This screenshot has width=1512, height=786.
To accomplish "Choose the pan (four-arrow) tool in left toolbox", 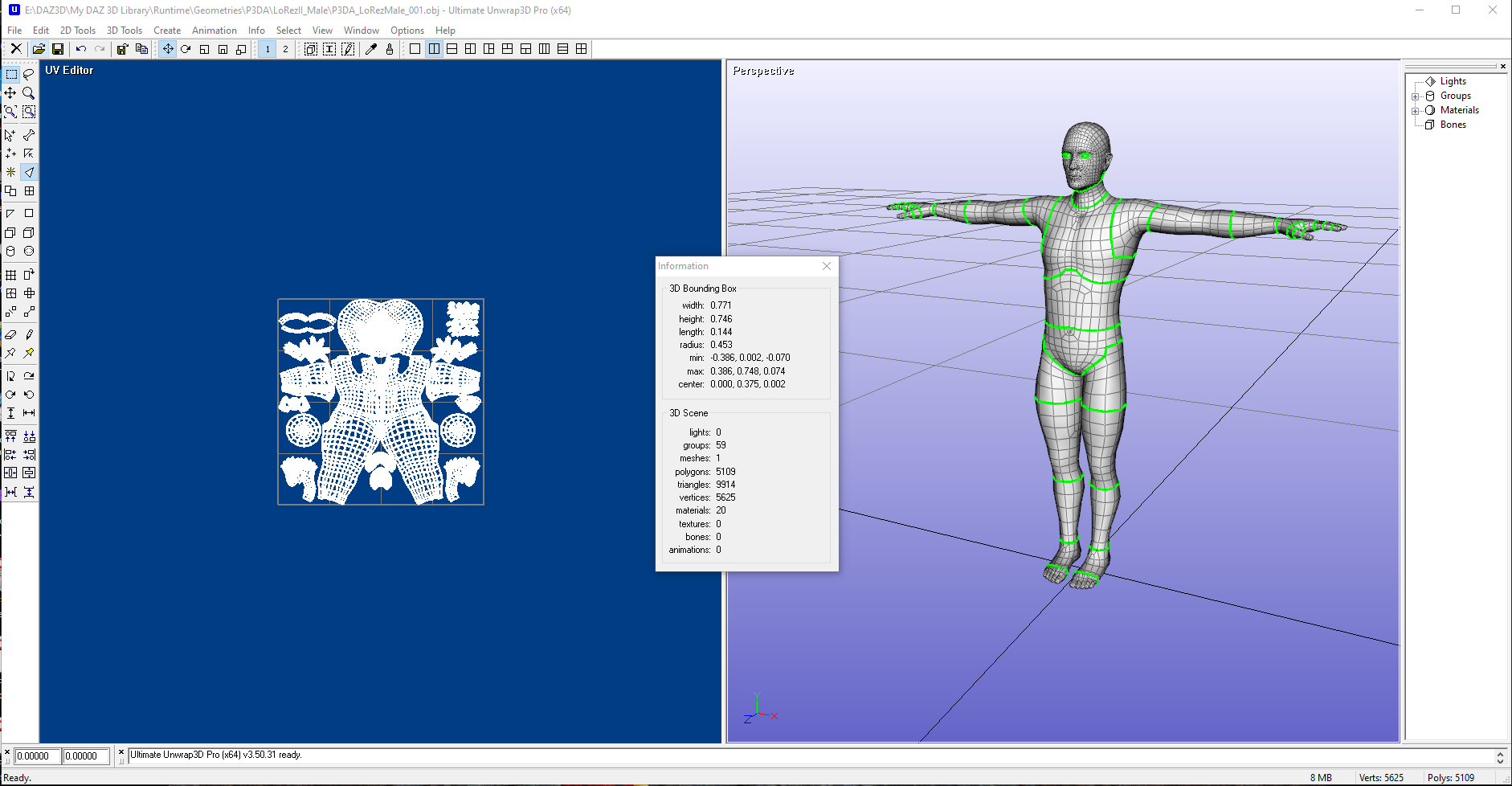I will tap(11, 93).
